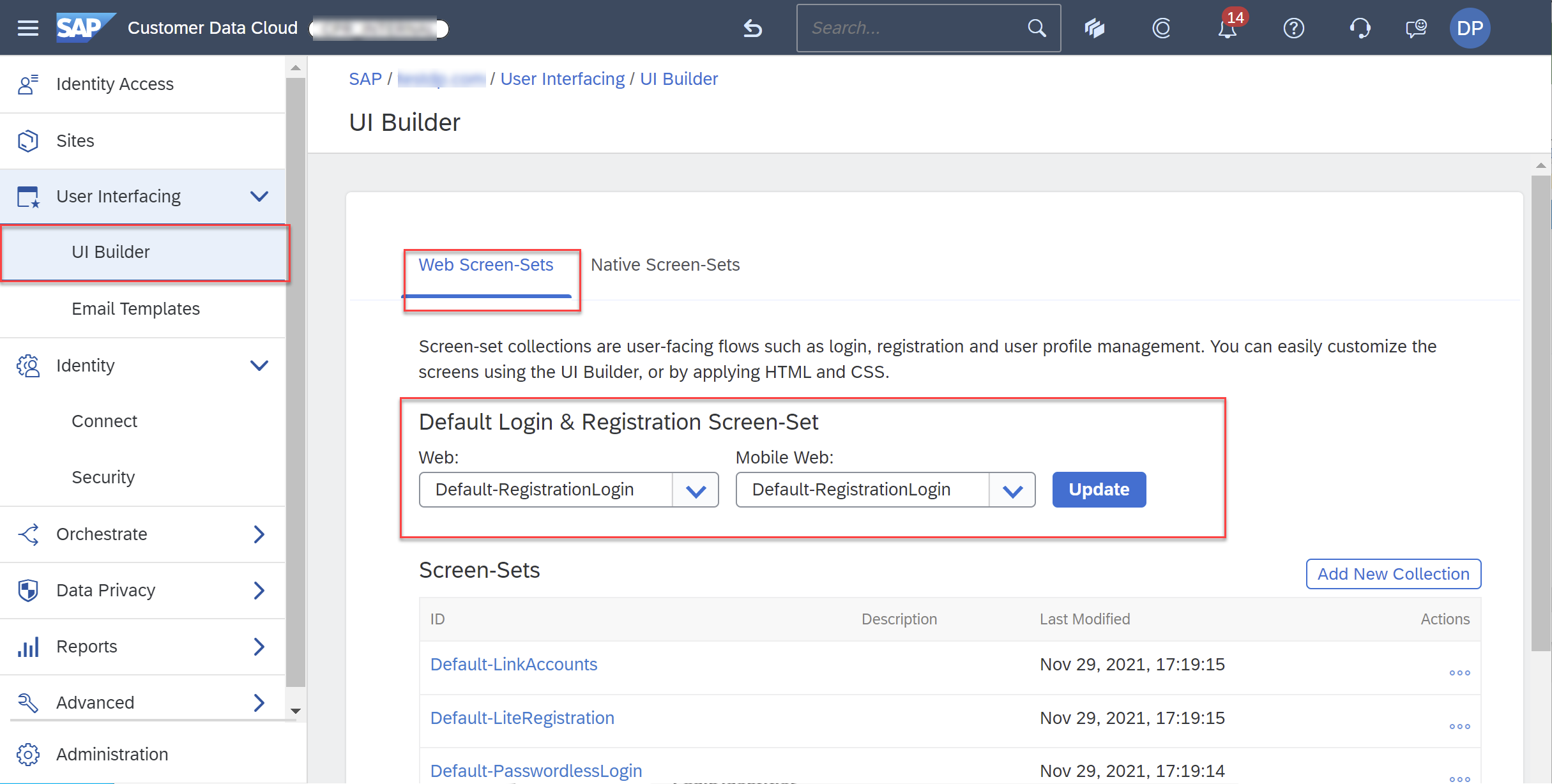
Task: Click the Update button
Action: [1099, 490]
